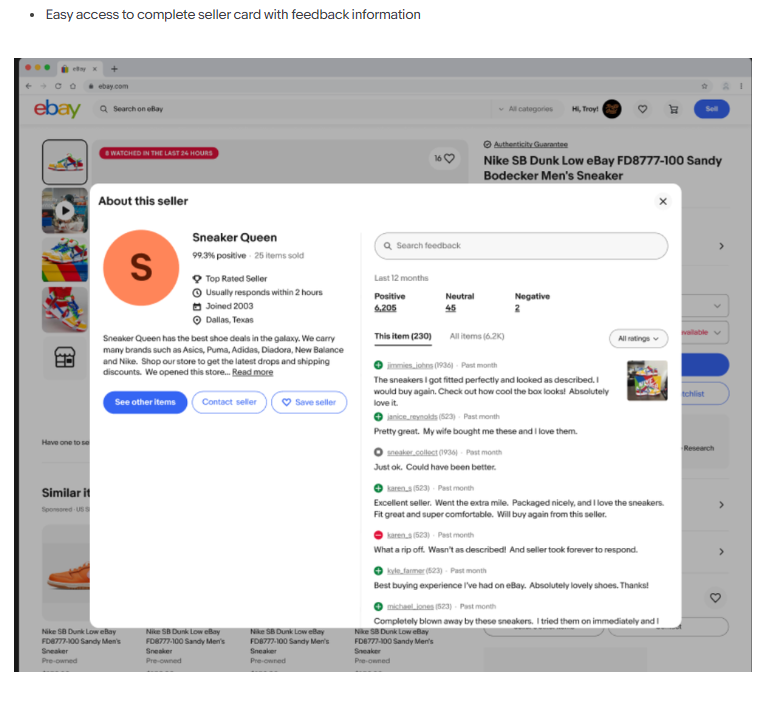Image resolution: width=765 pixels, height=711 pixels.
Task: Click the watchlist heart icon in header
Action: coord(642,109)
